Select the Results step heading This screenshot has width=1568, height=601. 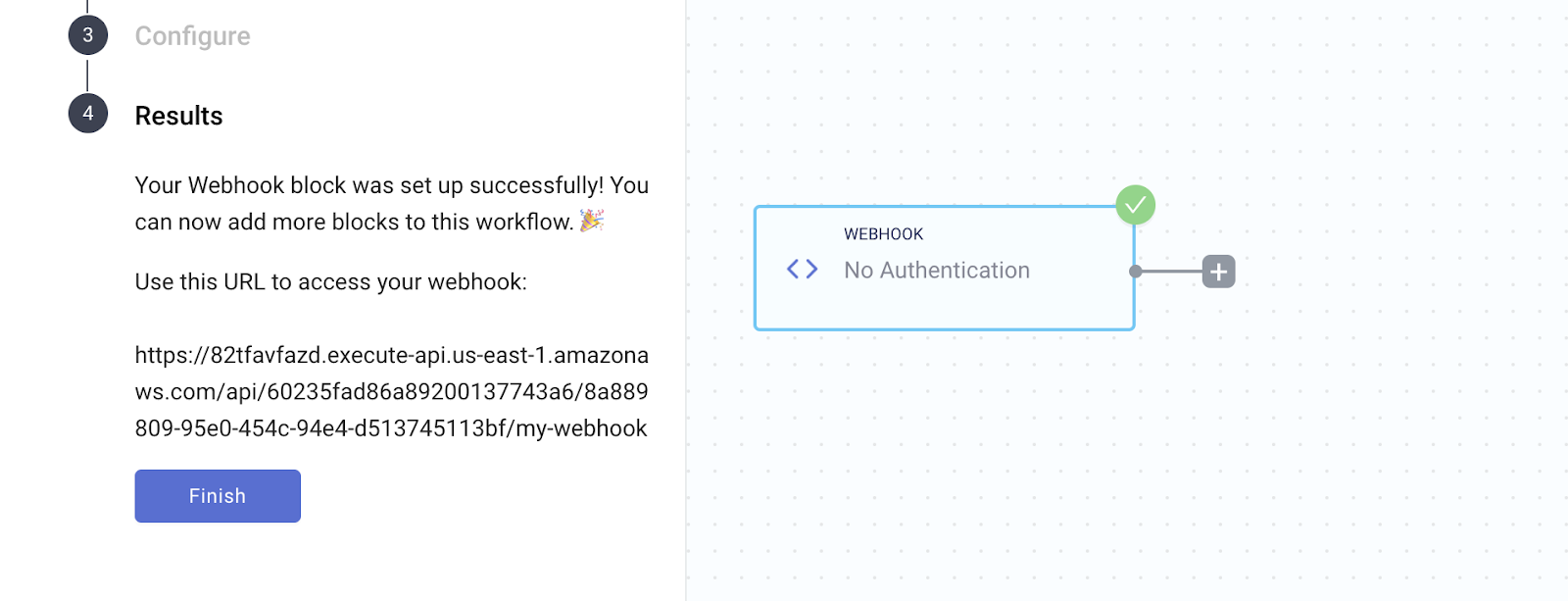click(x=178, y=116)
